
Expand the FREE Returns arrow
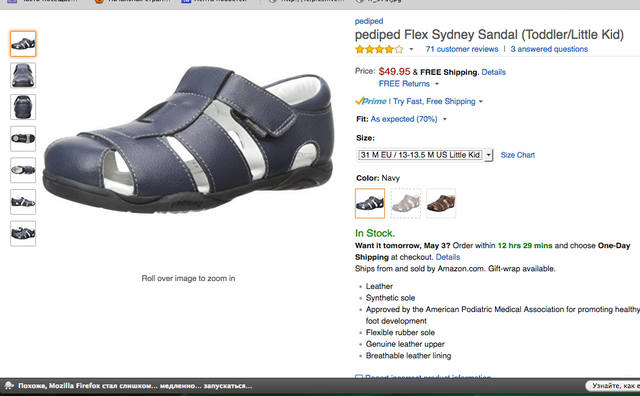pyautogui.click(x=437, y=84)
